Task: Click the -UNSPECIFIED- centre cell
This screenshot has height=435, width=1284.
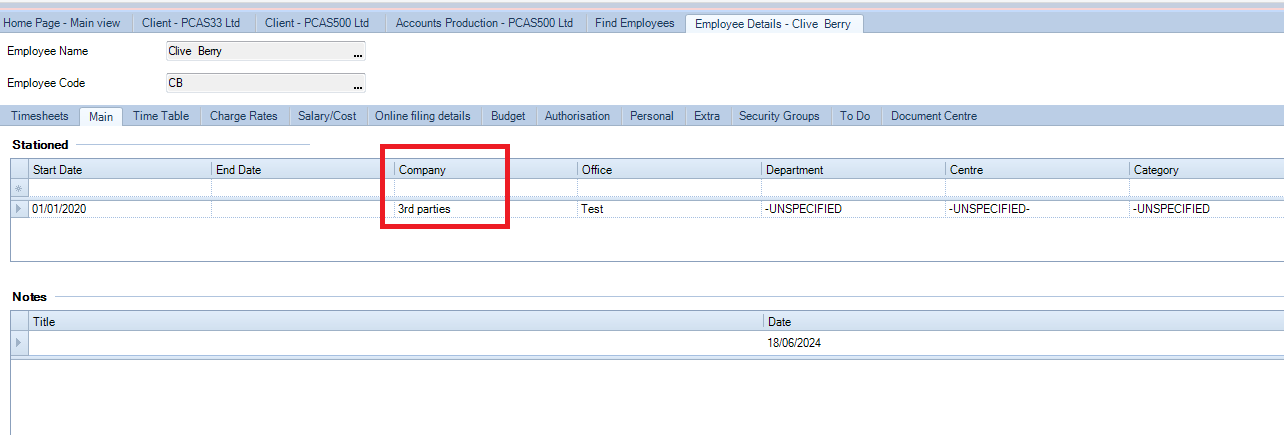Action: (x=1038, y=209)
